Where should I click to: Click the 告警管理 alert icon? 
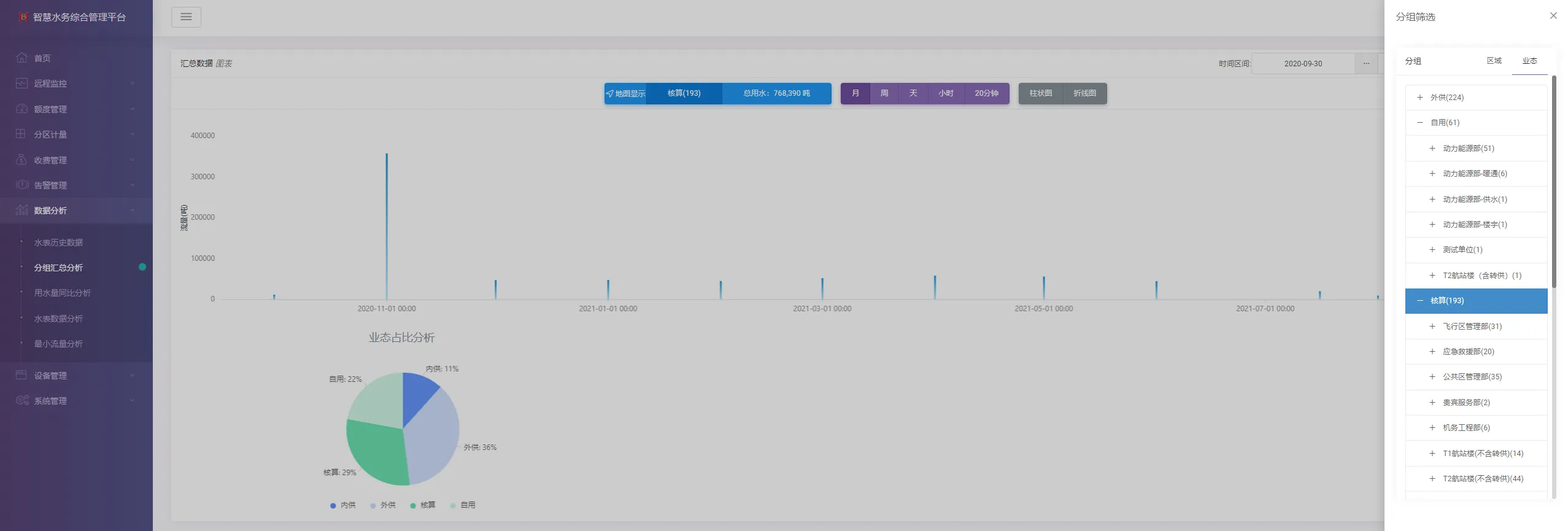[x=22, y=185]
